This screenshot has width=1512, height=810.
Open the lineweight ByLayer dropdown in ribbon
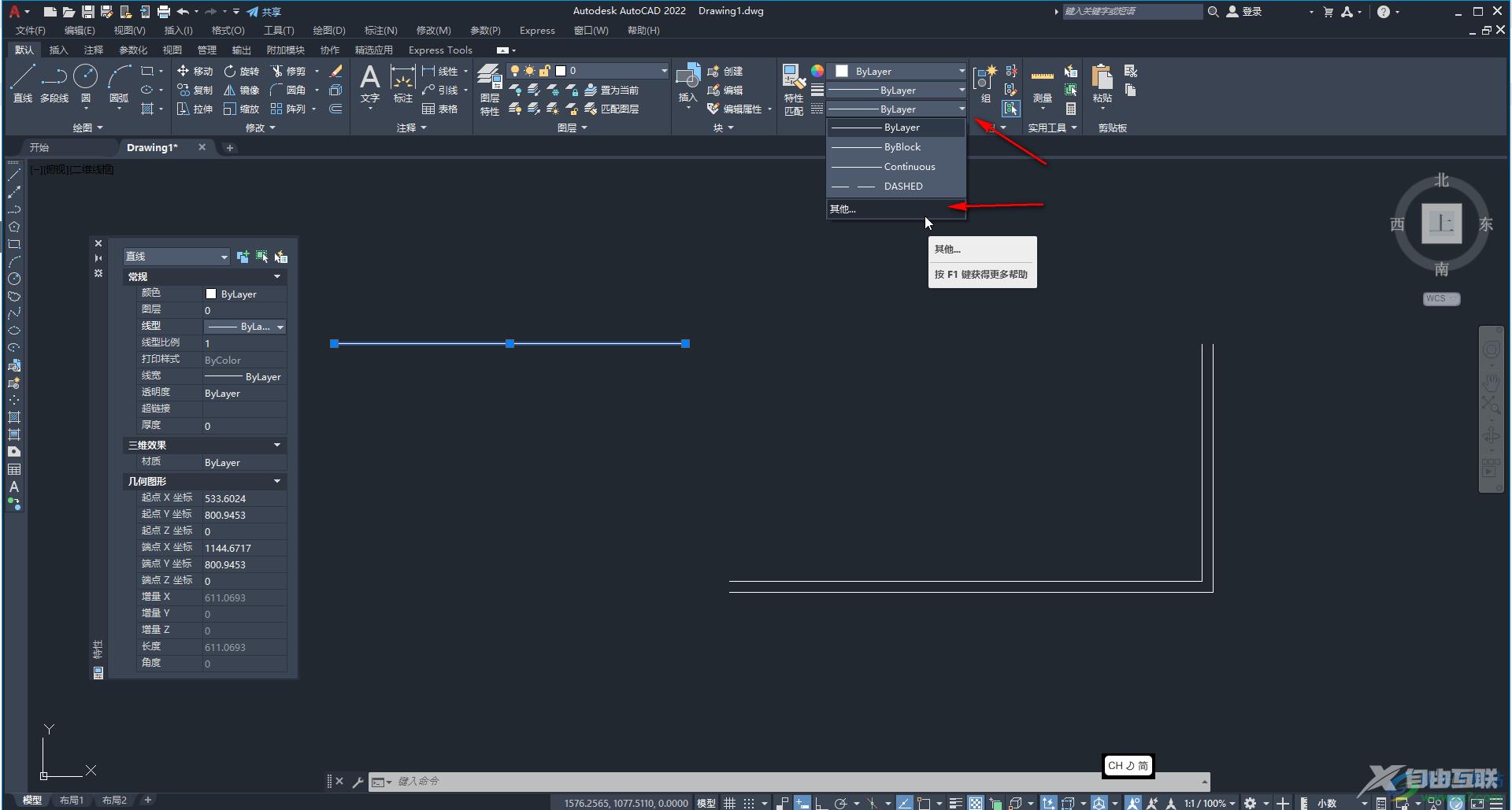[897, 90]
